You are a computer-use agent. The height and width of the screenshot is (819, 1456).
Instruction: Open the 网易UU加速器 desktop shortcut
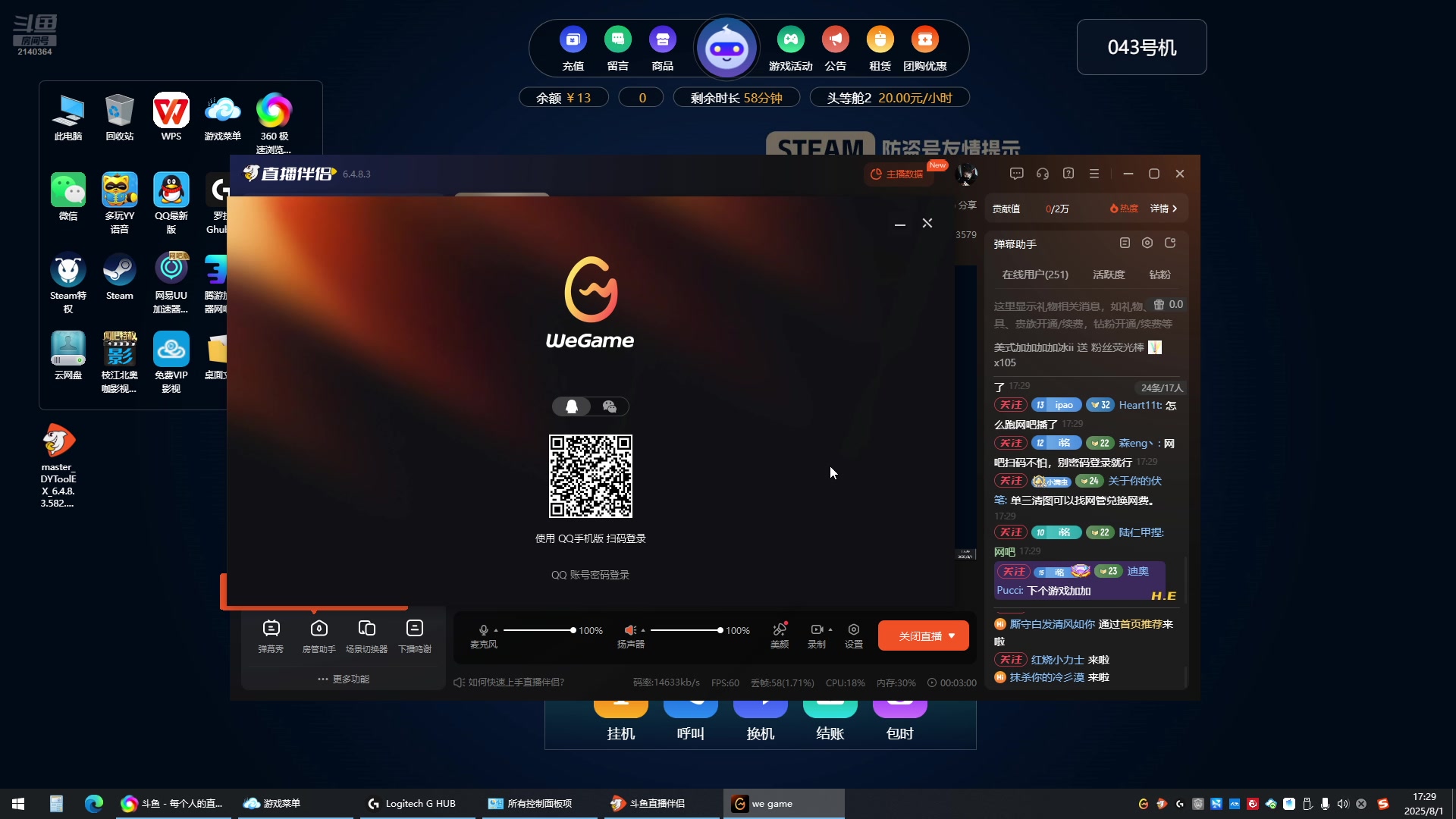point(171,283)
